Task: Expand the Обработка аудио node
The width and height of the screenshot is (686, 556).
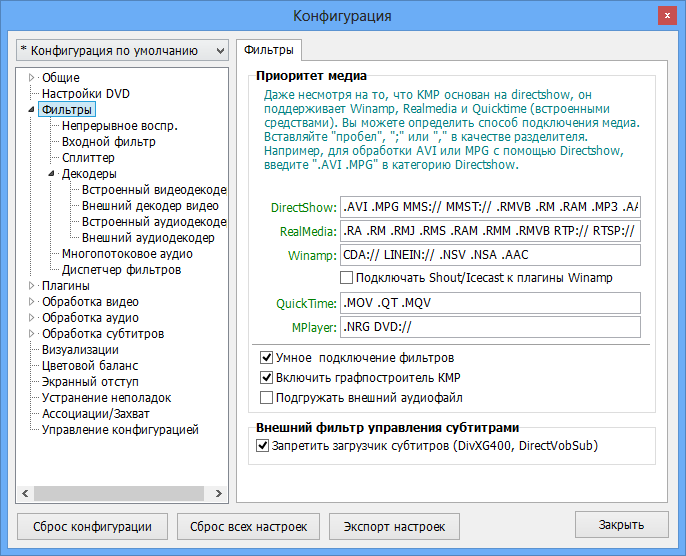Action: 31,318
